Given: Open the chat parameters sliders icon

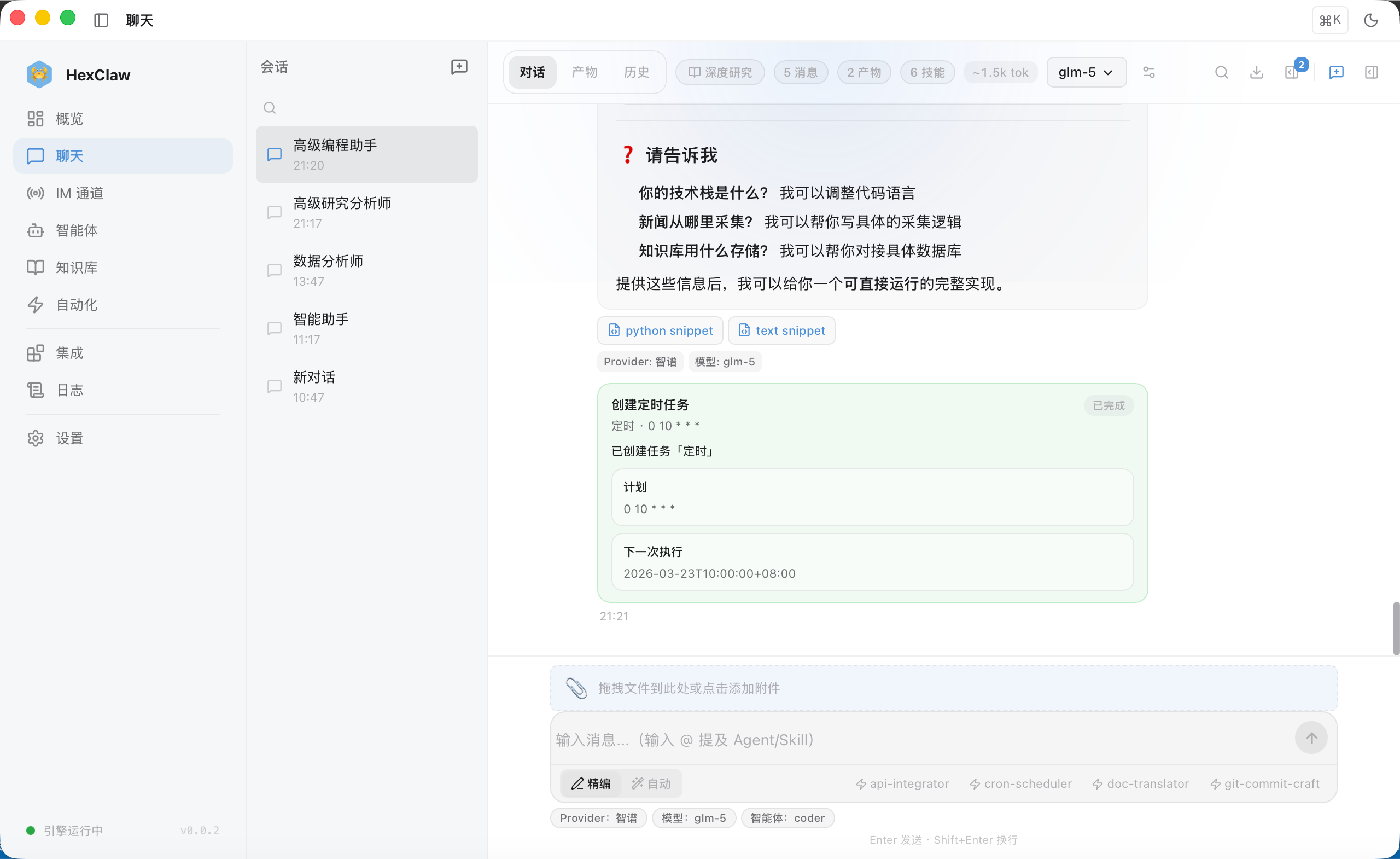Looking at the screenshot, I should click(1149, 72).
